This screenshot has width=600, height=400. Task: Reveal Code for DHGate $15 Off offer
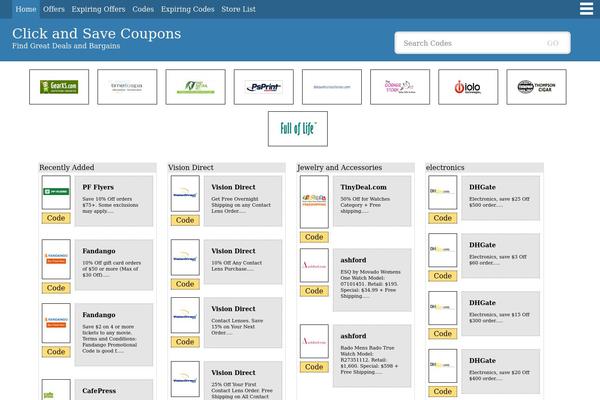tap(443, 333)
